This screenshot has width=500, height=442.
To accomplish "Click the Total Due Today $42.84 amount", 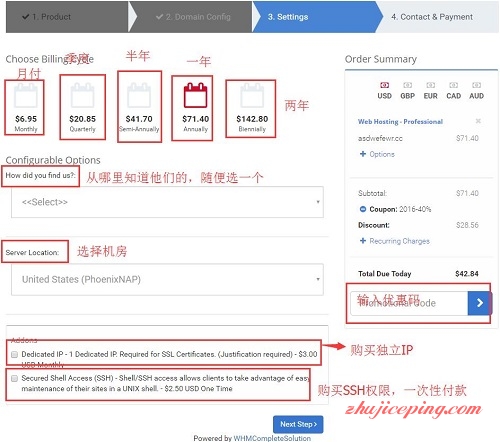I will point(467,274).
